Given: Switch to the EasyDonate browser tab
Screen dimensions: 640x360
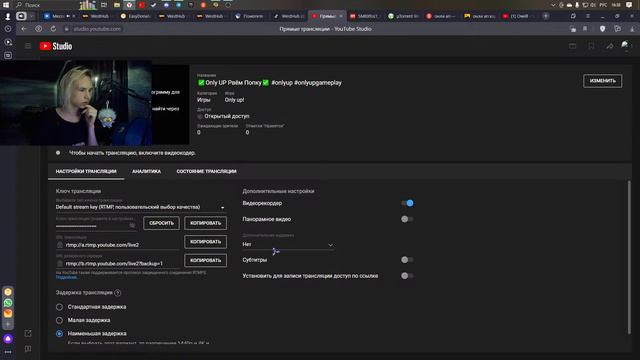Looking at the screenshot, I should coord(136,16).
